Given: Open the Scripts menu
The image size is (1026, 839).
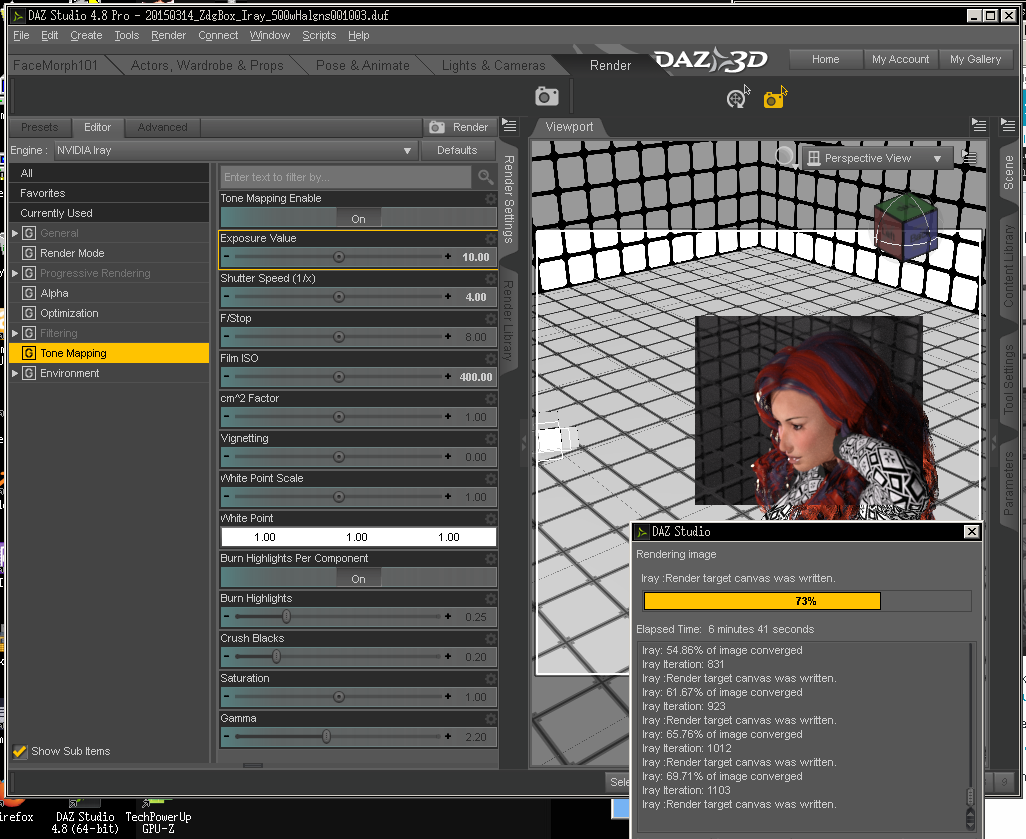Looking at the screenshot, I should coord(319,35).
